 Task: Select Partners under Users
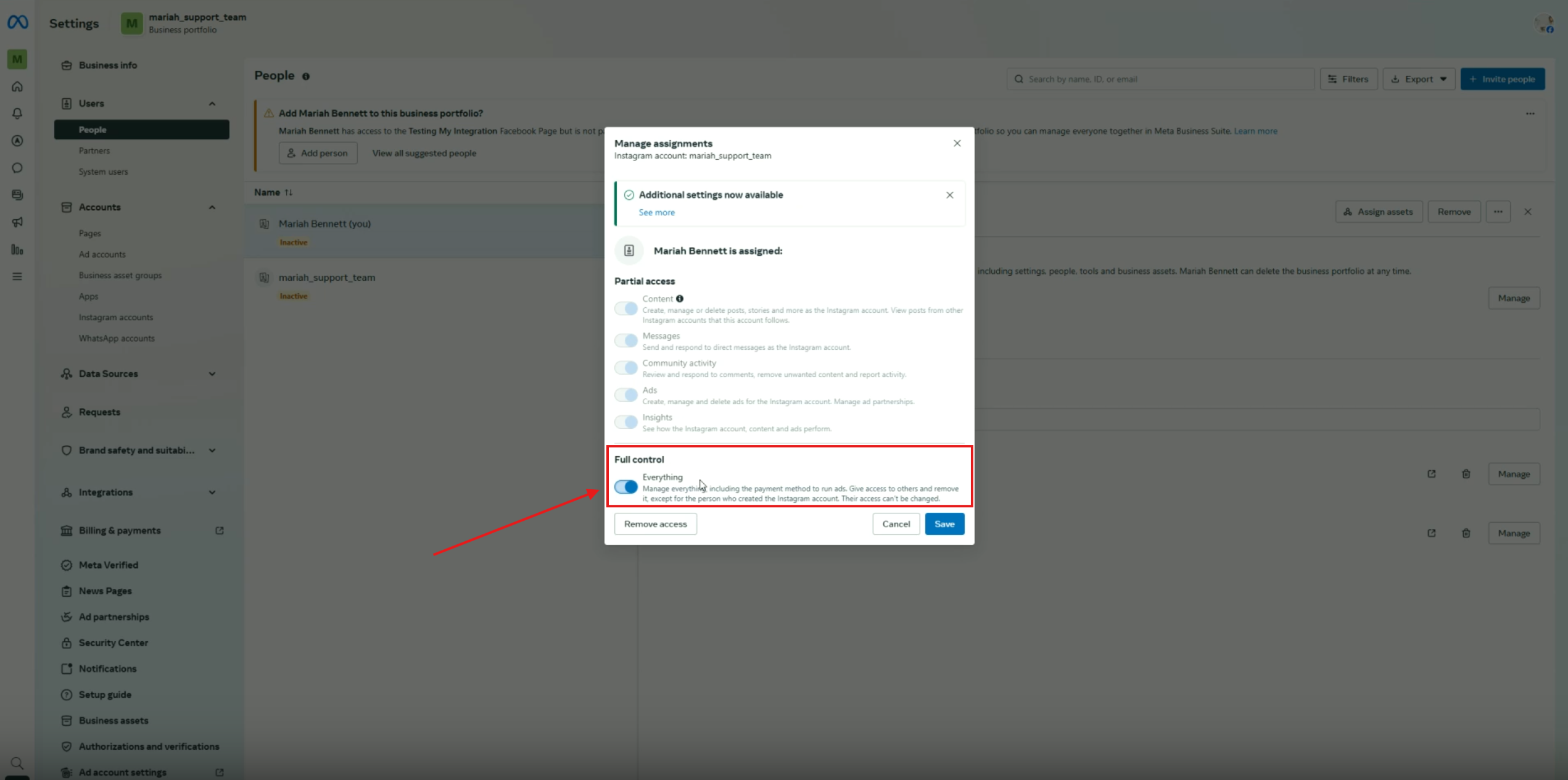click(94, 151)
